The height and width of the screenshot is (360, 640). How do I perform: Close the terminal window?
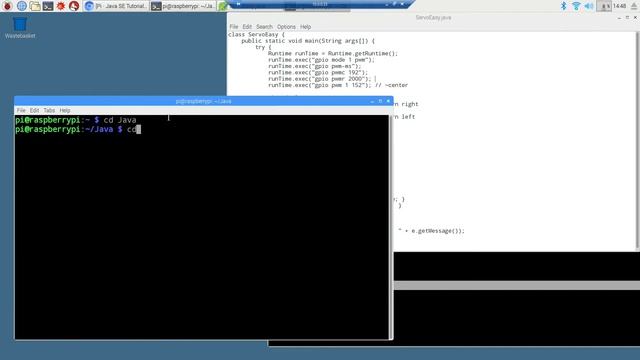point(388,101)
